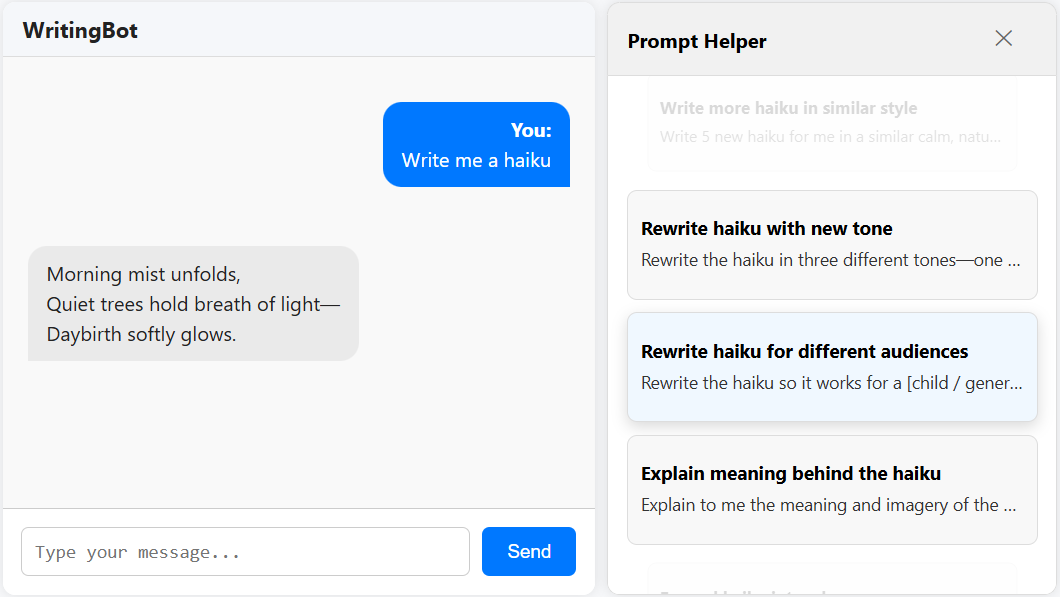Click description 'Rewrite the haiku so it works for'
The height and width of the screenshot is (597, 1060).
click(x=830, y=383)
